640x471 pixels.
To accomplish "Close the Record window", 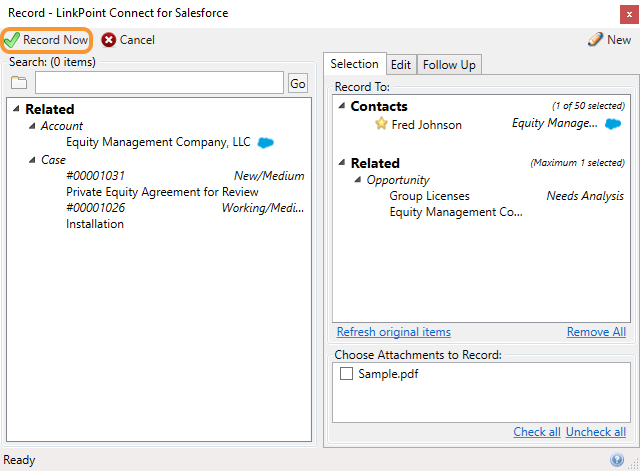I will tap(629, 14).
